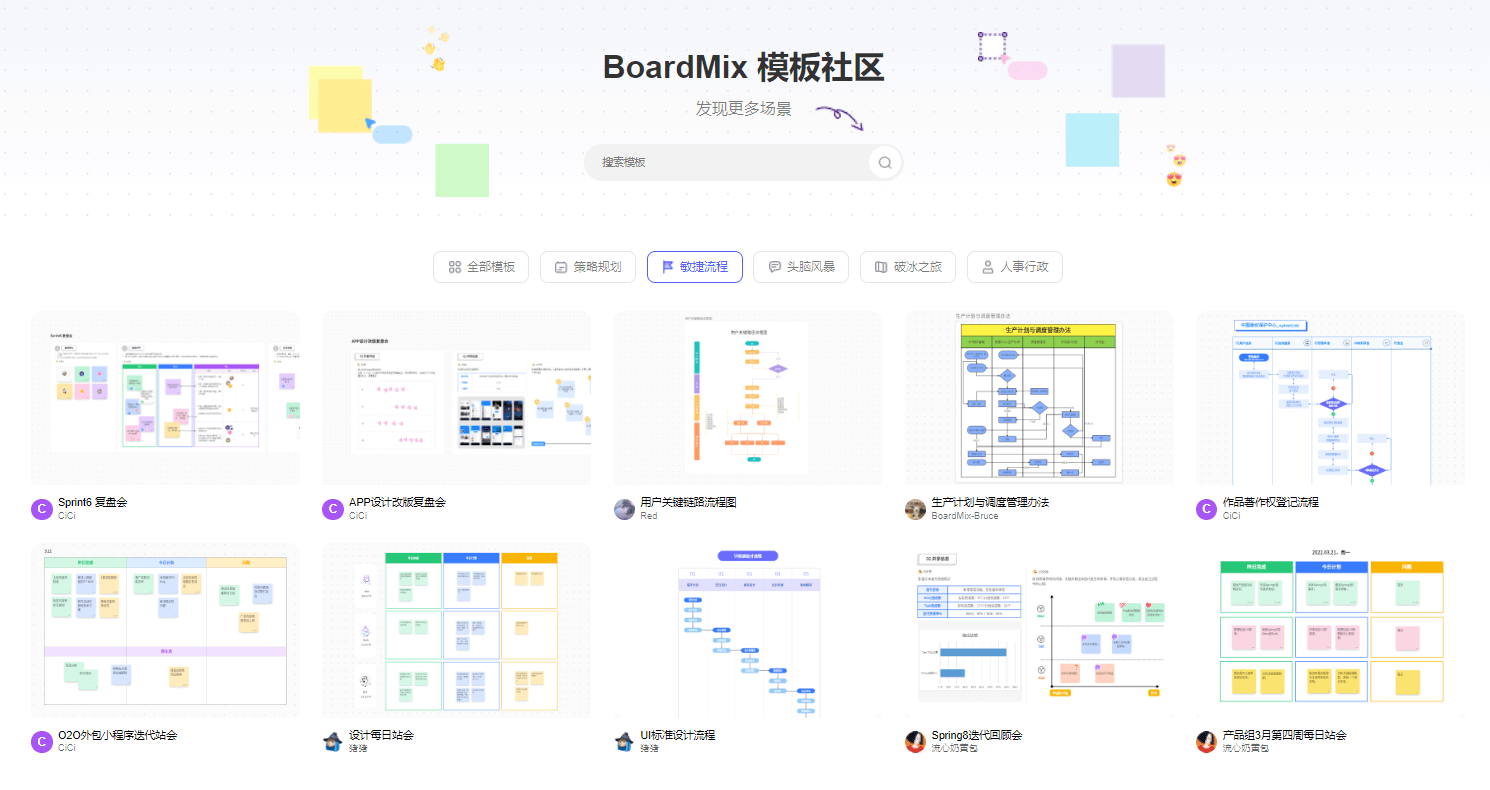The image size is (1490, 790).
Task: Click the title O2O外包小程序迭代站会
Action: [x=118, y=735]
